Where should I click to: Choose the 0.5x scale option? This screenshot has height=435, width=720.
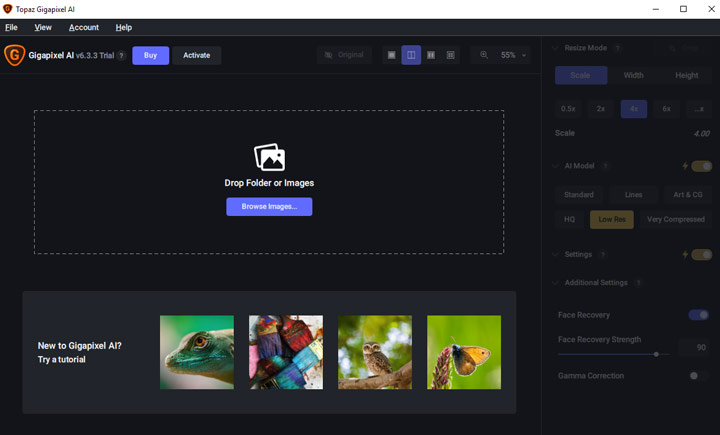pyautogui.click(x=568, y=109)
